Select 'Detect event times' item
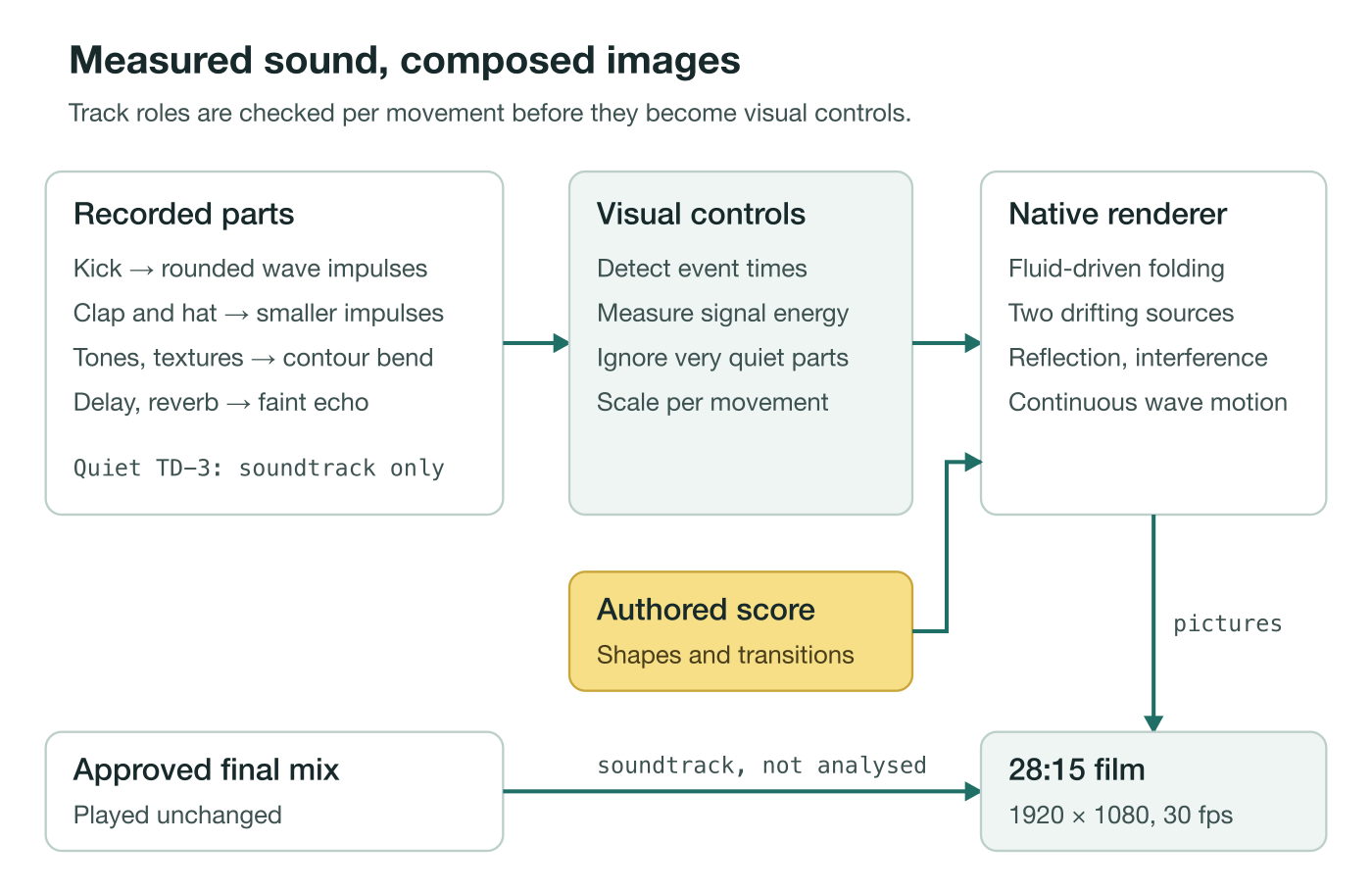This screenshot has width=1372, height=892. [x=702, y=269]
